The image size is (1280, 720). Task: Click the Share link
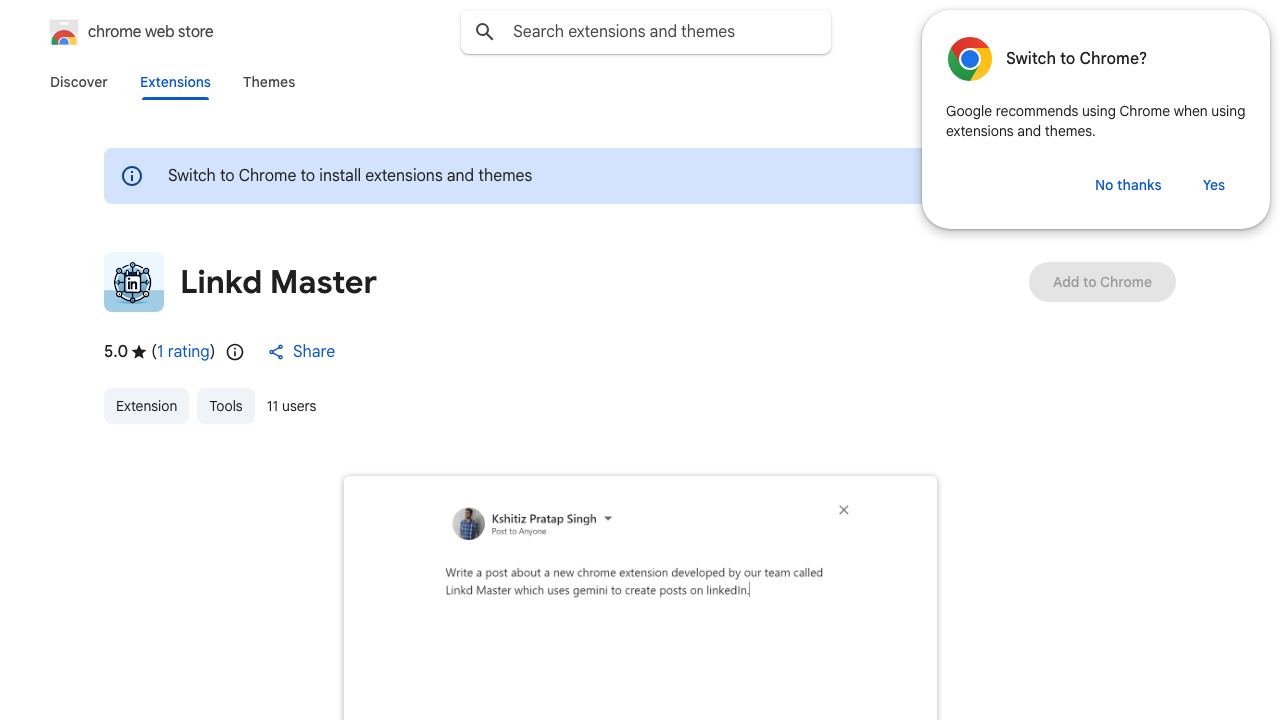314,352
